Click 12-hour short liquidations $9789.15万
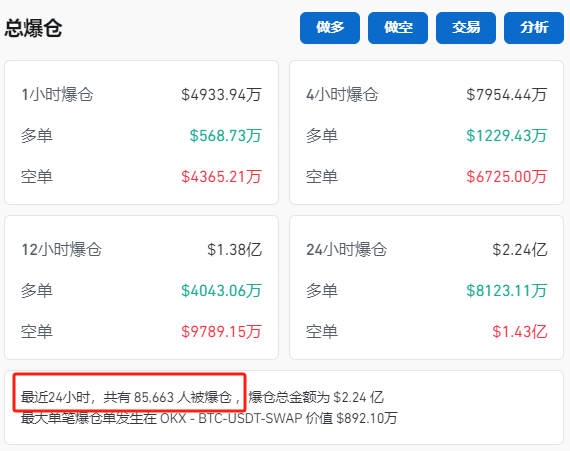570x451 pixels. coord(221,332)
